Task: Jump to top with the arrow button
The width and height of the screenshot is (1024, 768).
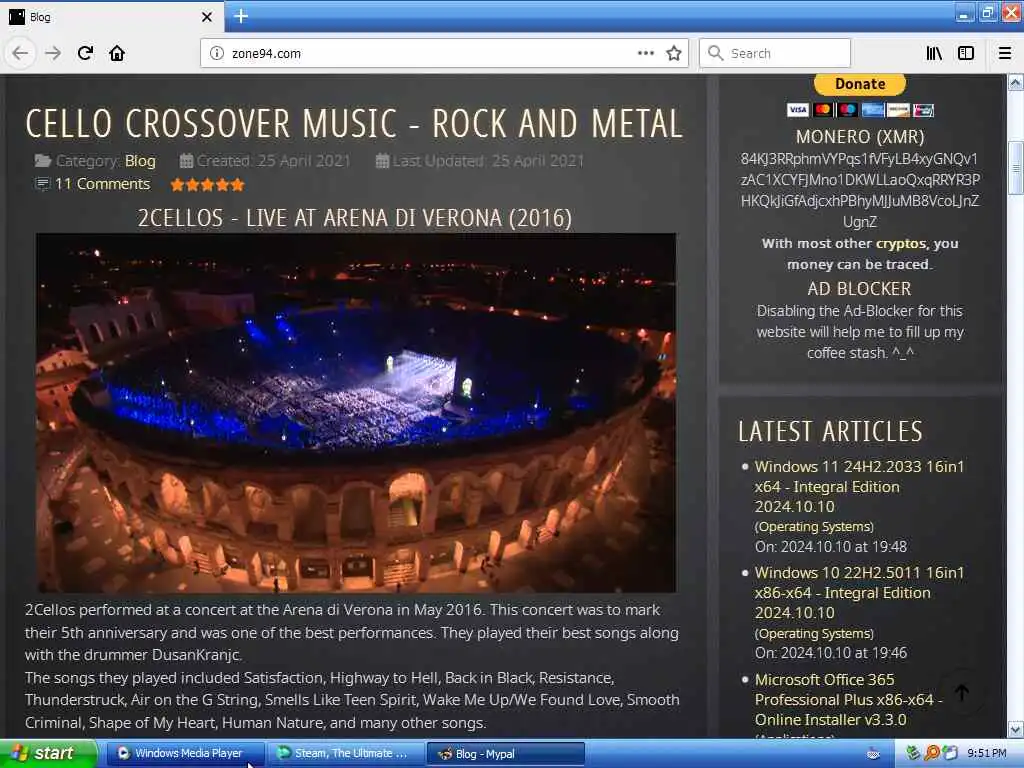Action: point(962,693)
